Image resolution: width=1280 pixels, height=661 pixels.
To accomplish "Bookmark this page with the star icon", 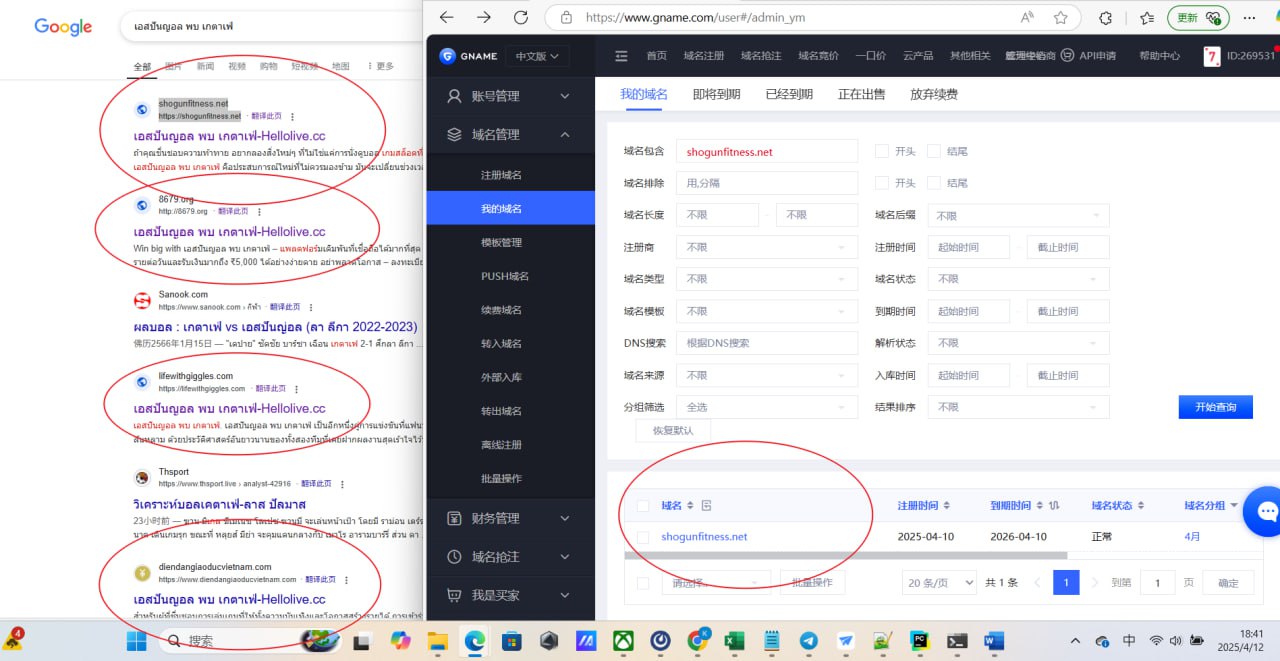I will (x=1061, y=18).
